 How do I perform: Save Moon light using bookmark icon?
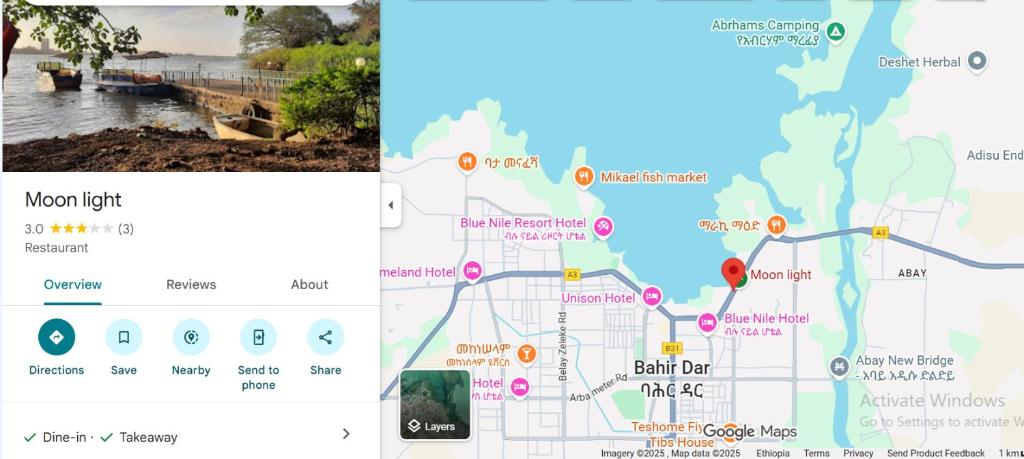click(x=123, y=337)
